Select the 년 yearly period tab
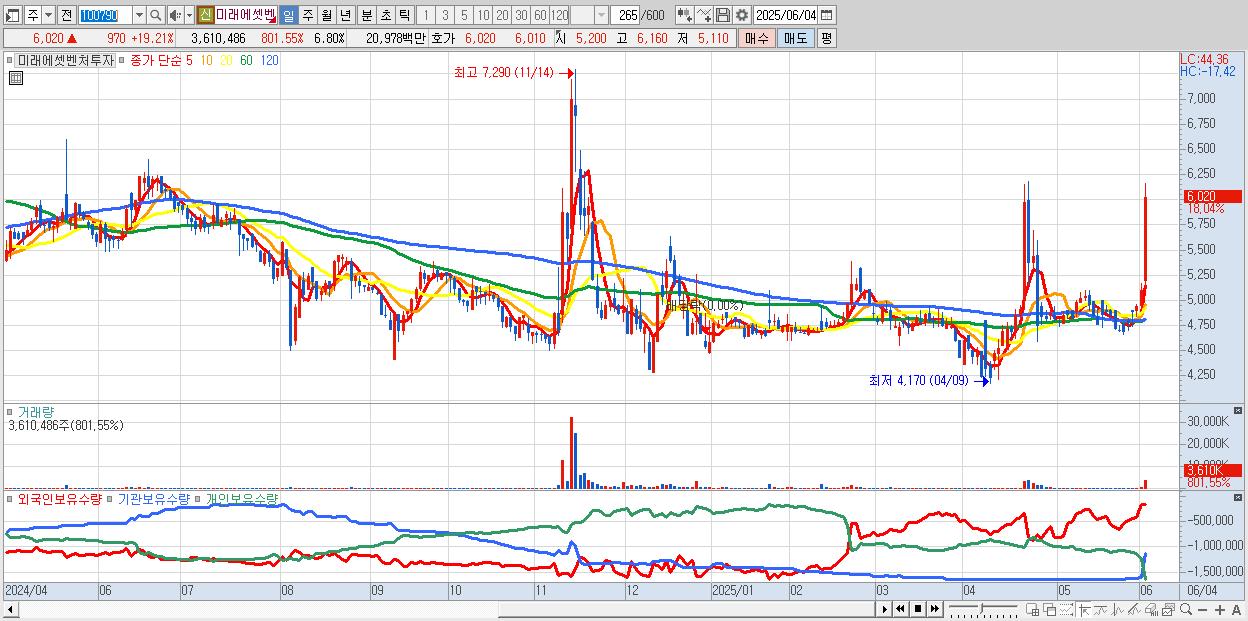Image resolution: width=1248 pixels, height=621 pixels. (x=345, y=15)
